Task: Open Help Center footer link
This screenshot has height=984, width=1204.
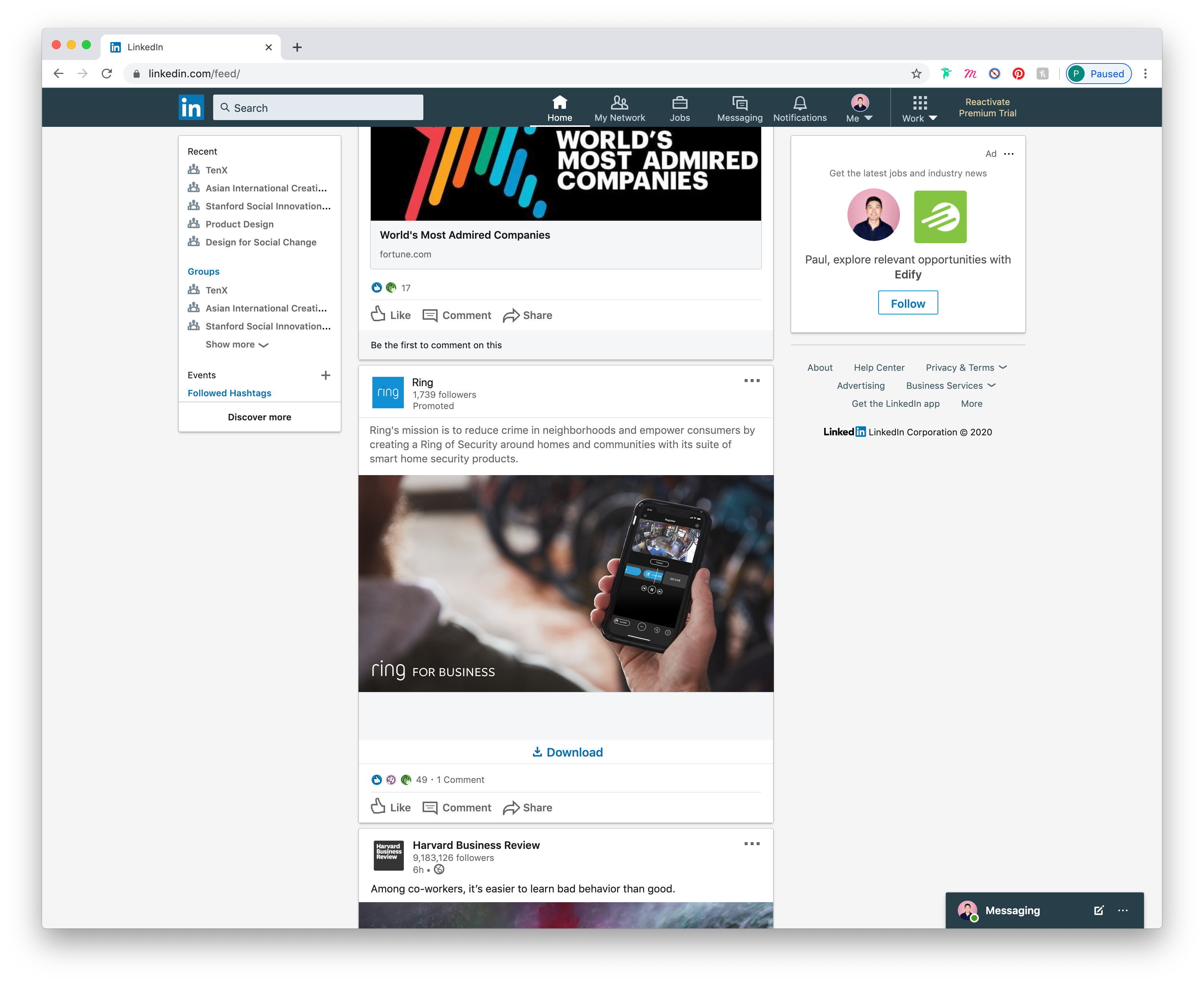Action: tap(879, 368)
